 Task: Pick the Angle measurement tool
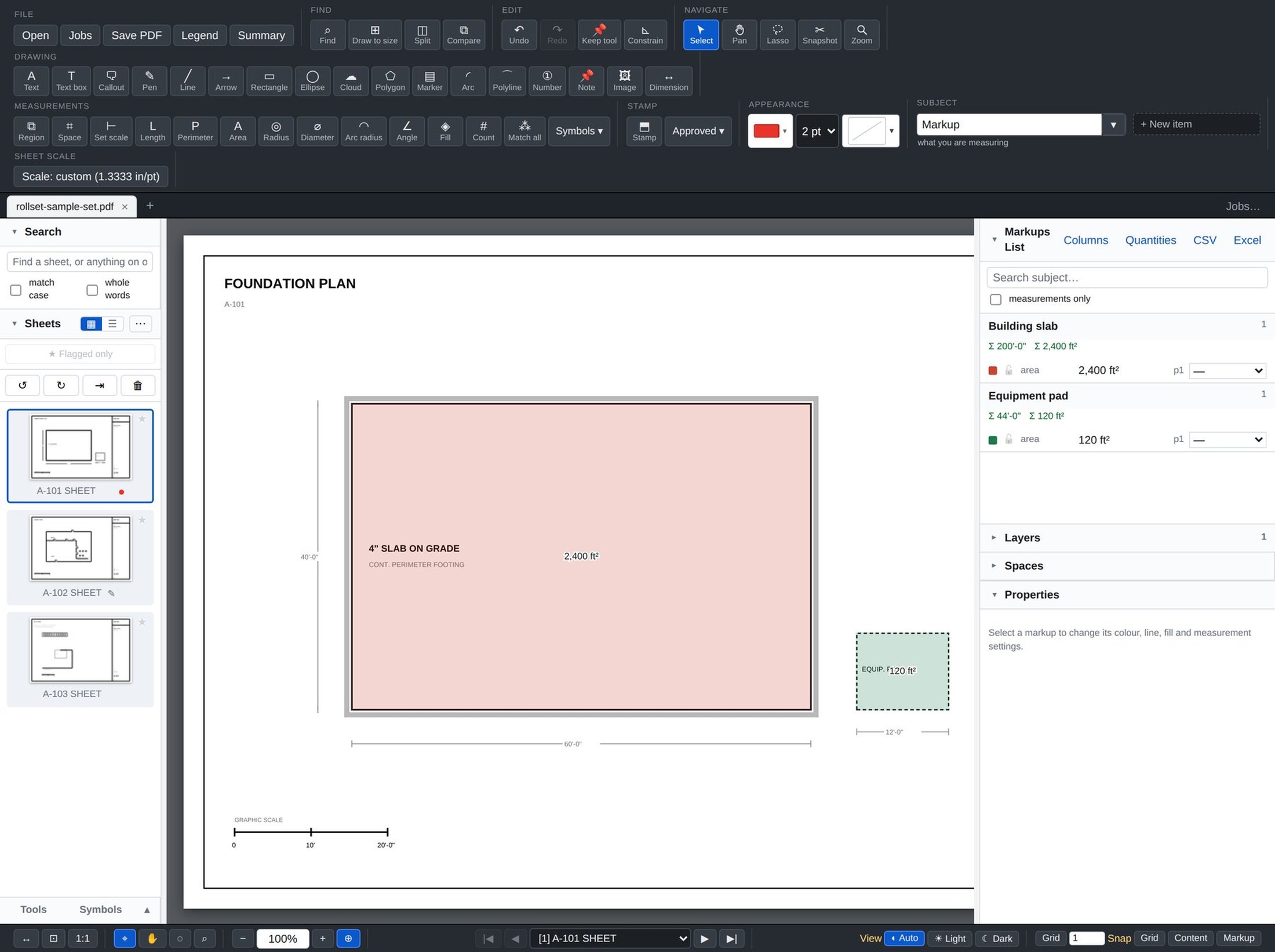pos(407,131)
